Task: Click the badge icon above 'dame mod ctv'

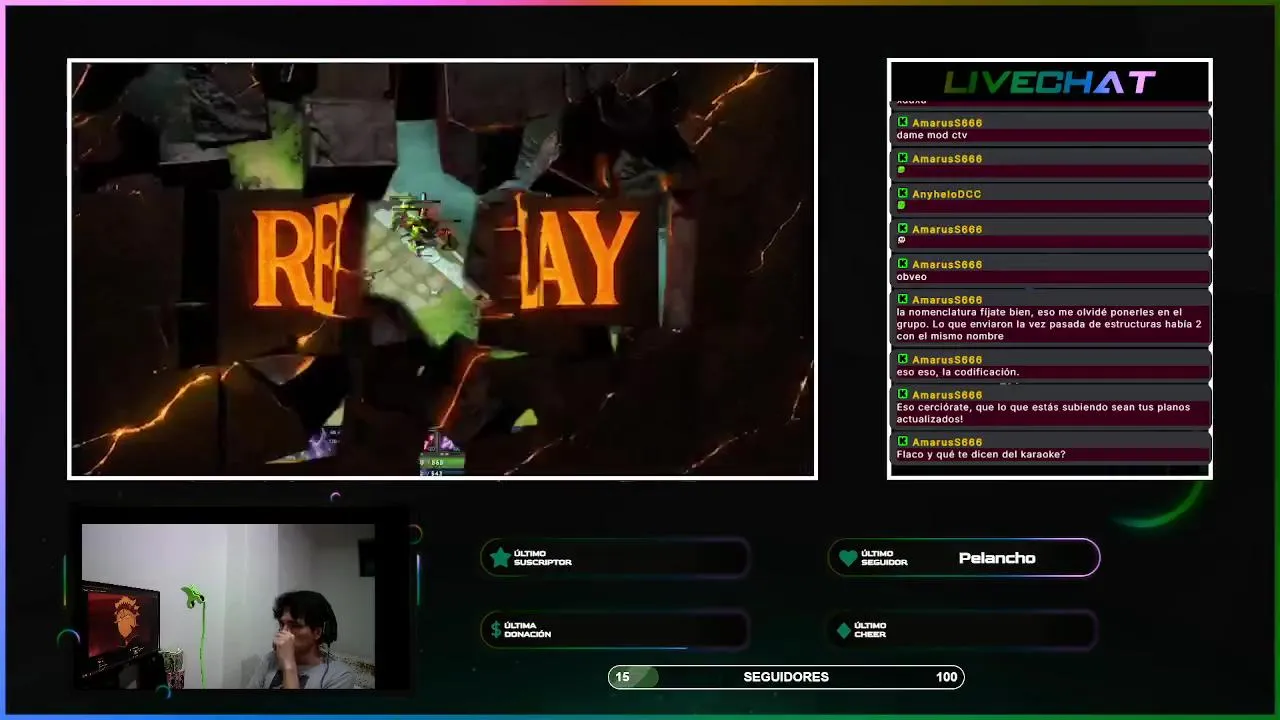Action: (903, 122)
